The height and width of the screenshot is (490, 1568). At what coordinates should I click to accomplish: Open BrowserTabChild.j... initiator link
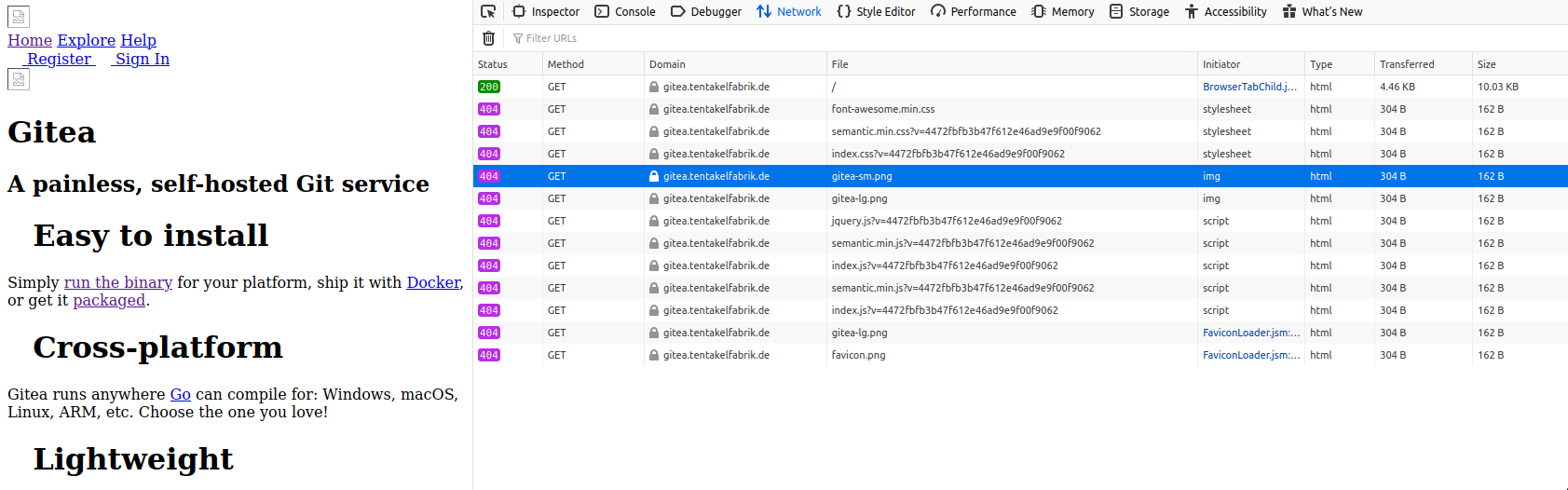(x=1249, y=87)
